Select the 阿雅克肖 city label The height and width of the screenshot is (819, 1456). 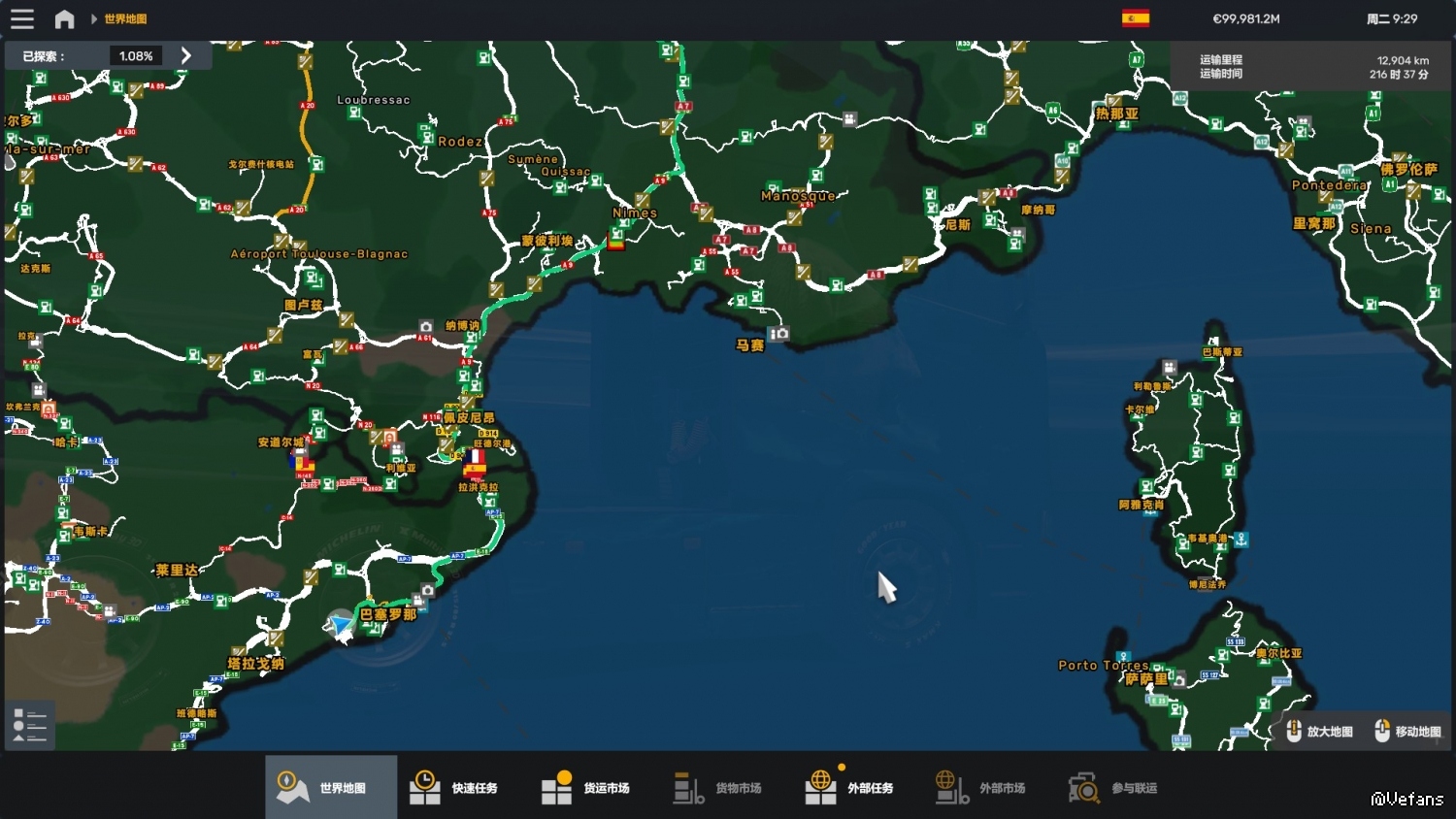(x=1142, y=505)
